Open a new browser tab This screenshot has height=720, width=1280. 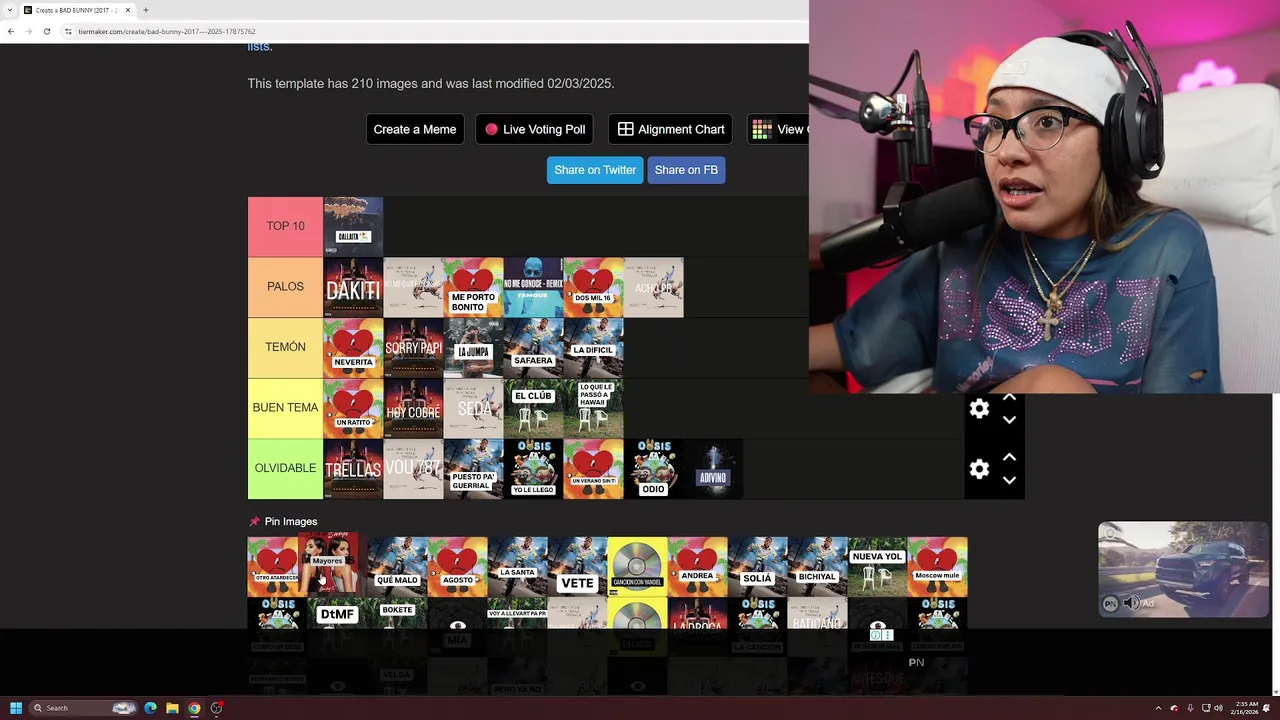tap(145, 10)
